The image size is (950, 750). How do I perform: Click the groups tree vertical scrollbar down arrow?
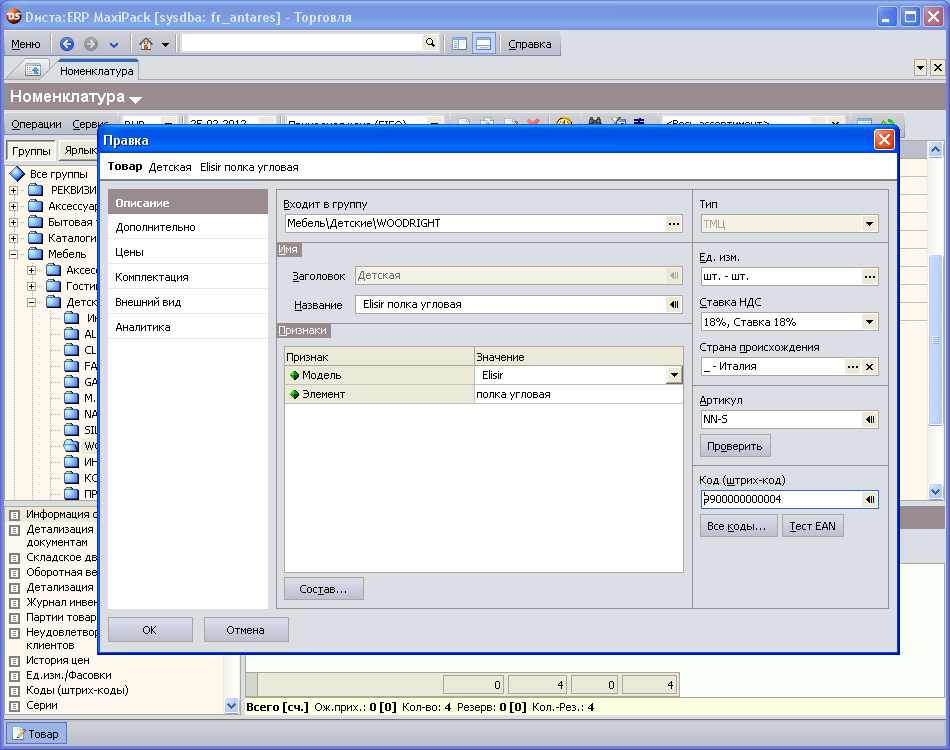click(x=232, y=705)
